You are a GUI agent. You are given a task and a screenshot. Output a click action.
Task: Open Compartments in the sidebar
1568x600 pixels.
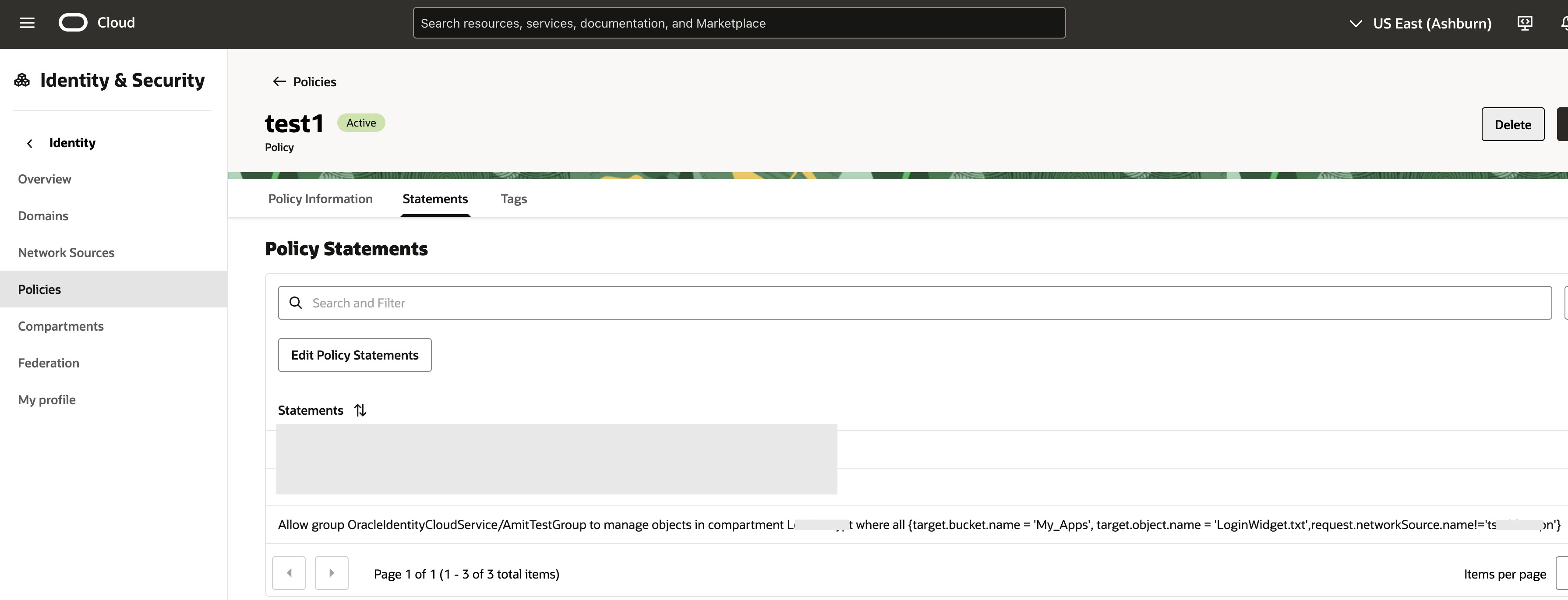pos(61,326)
